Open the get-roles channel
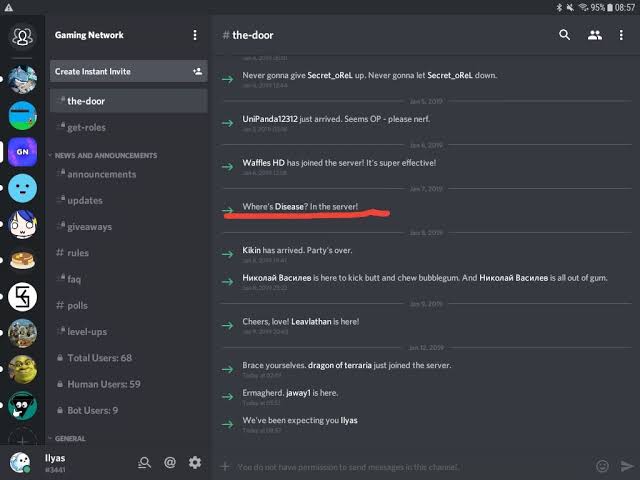The image size is (640, 480). [x=86, y=127]
